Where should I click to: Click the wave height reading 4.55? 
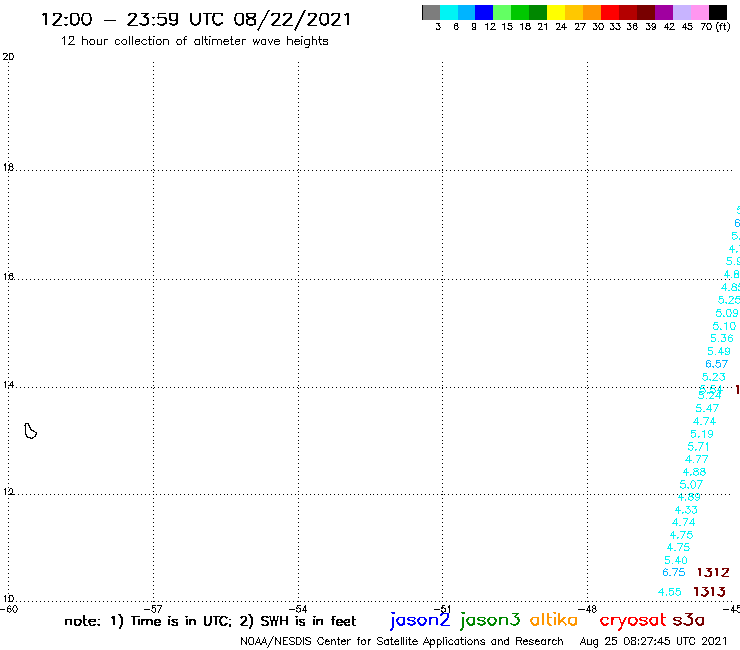pyautogui.click(x=670, y=592)
